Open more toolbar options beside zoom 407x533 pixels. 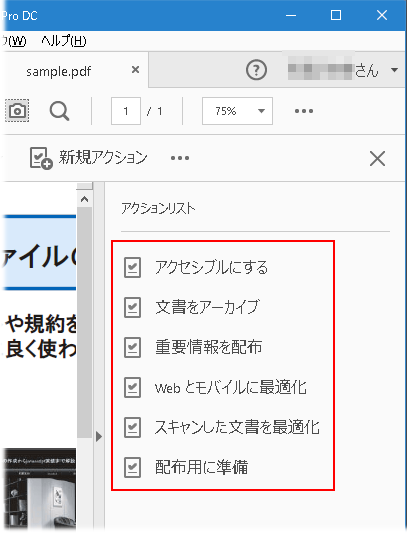304,111
